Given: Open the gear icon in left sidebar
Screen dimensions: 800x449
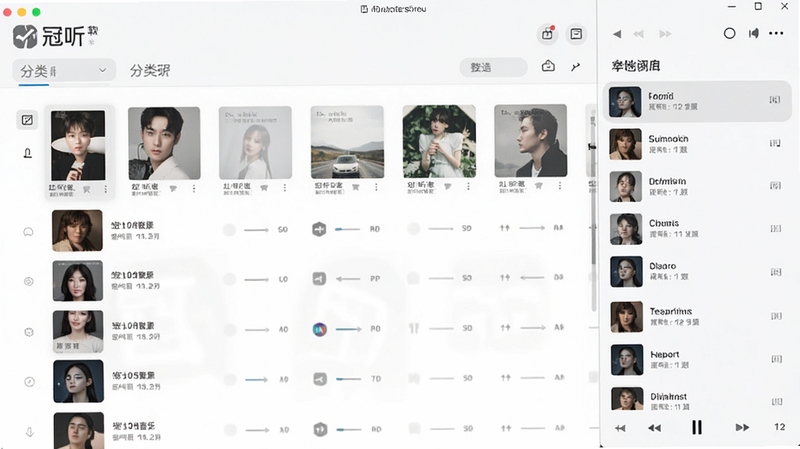Looking at the screenshot, I should click(x=29, y=332).
